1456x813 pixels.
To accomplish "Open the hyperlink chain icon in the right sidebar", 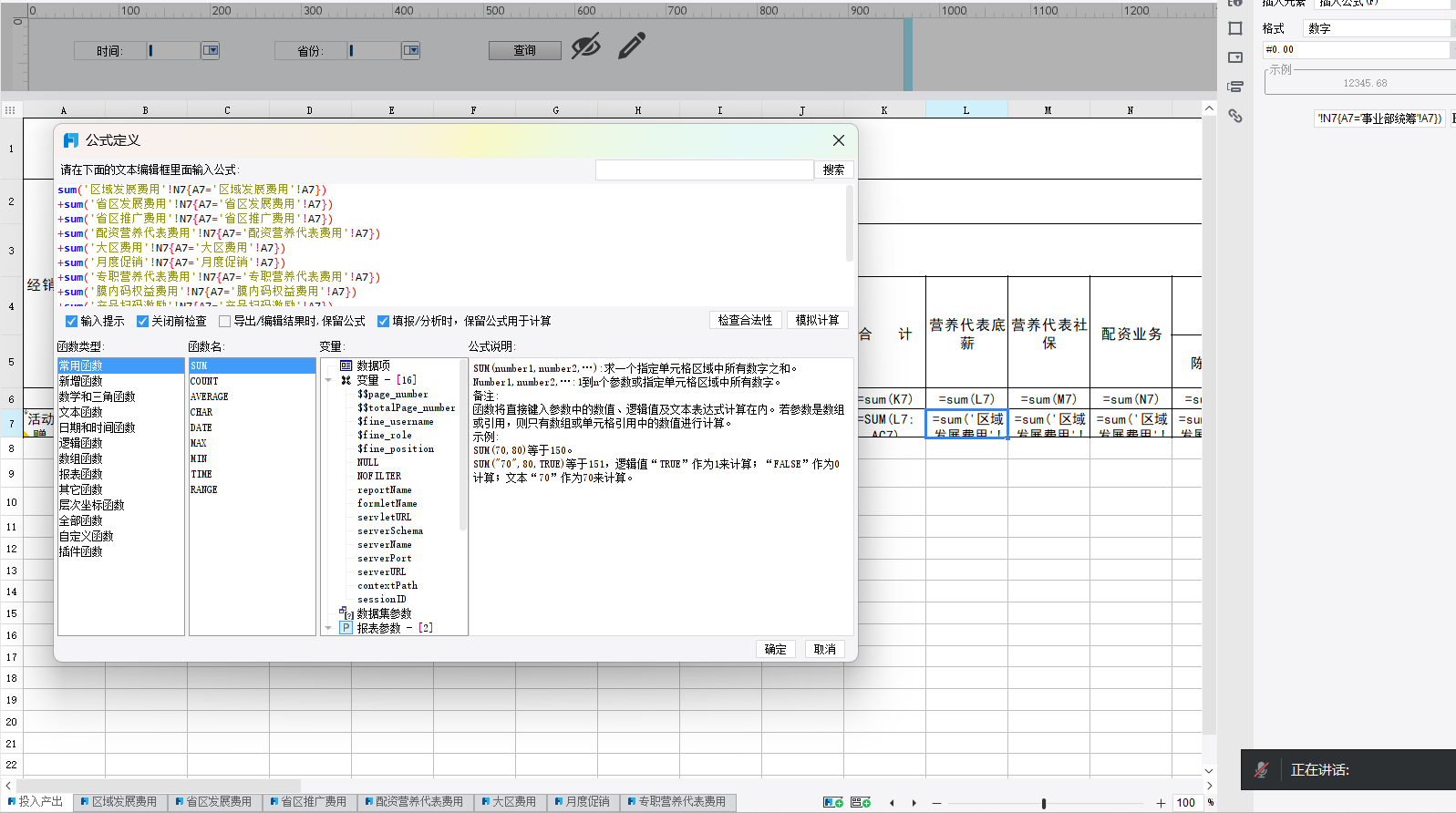I will 1235,116.
